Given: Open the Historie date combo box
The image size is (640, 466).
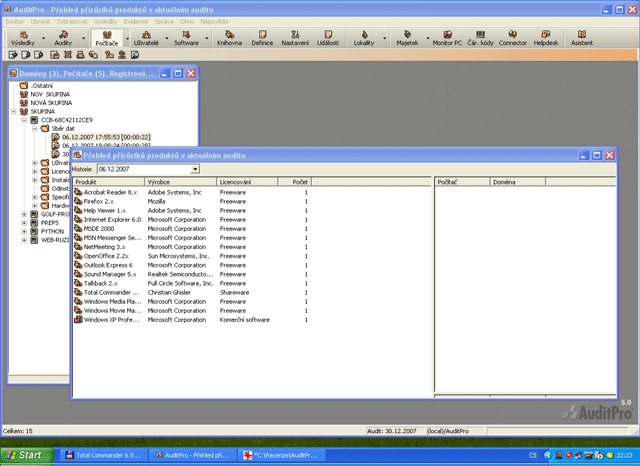Looking at the screenshot, I should (x=149, y=169).
